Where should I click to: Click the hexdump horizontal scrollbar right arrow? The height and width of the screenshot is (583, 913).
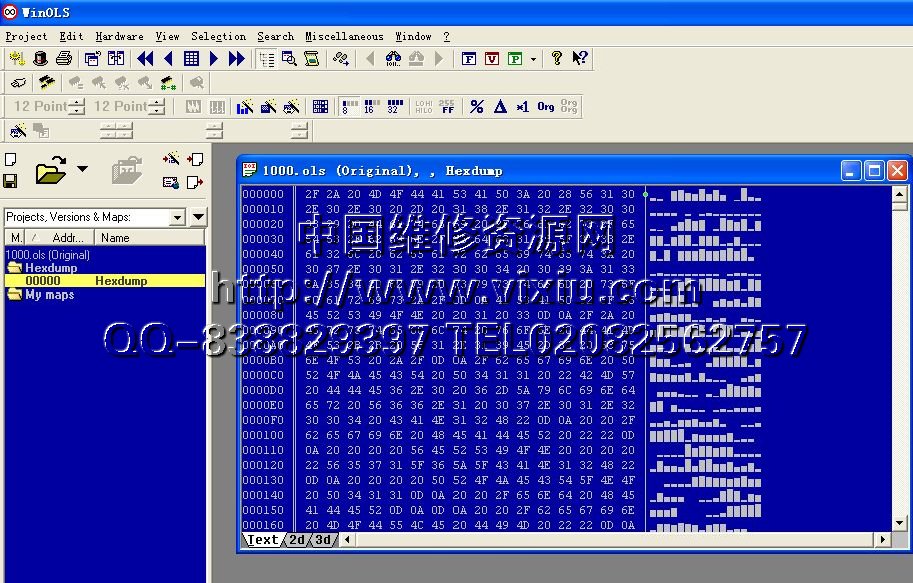click(x=883, y=540)
